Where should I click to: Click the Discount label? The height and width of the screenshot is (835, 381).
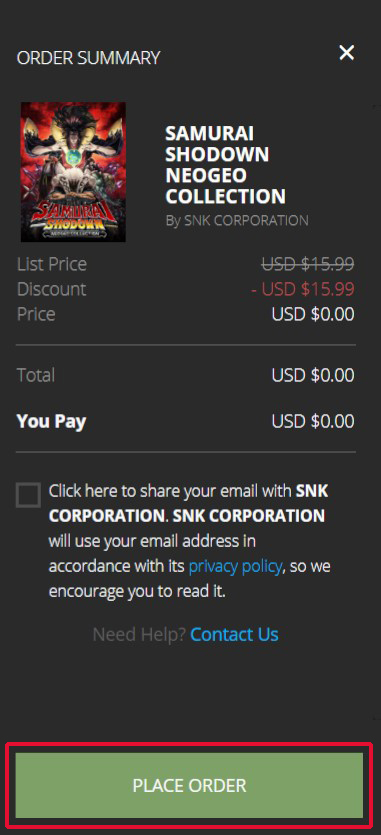point(52,289)
